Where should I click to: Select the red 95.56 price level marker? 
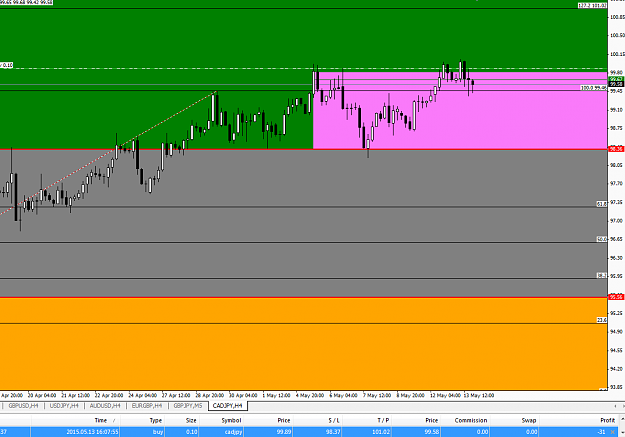pos(616,297)
